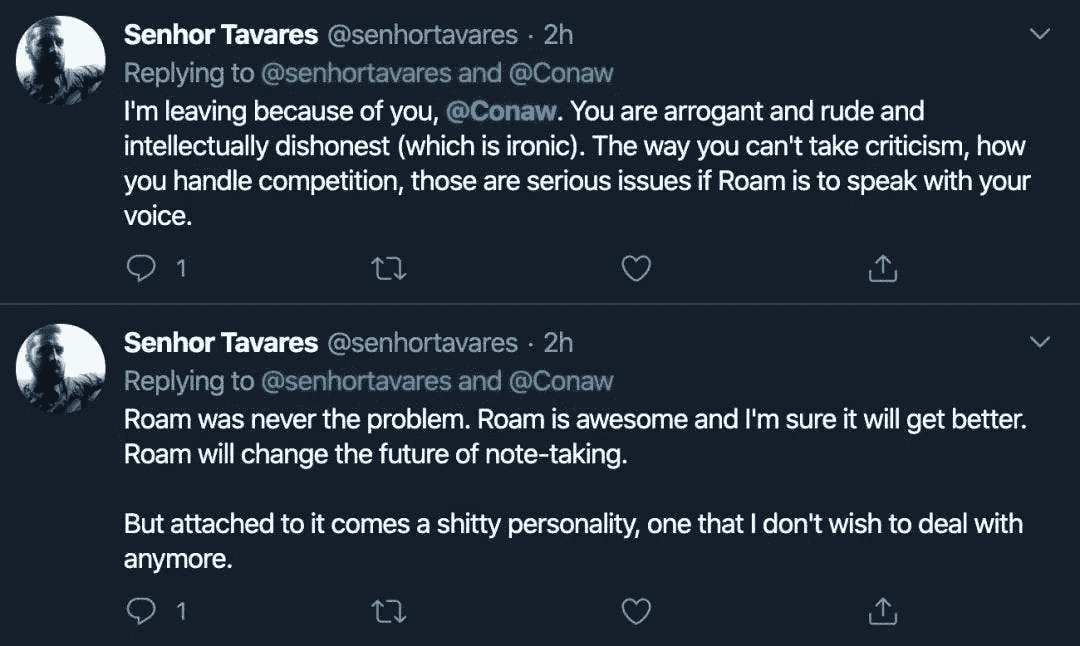Open the second tweet's 2h timestamp

click(558, 343)
